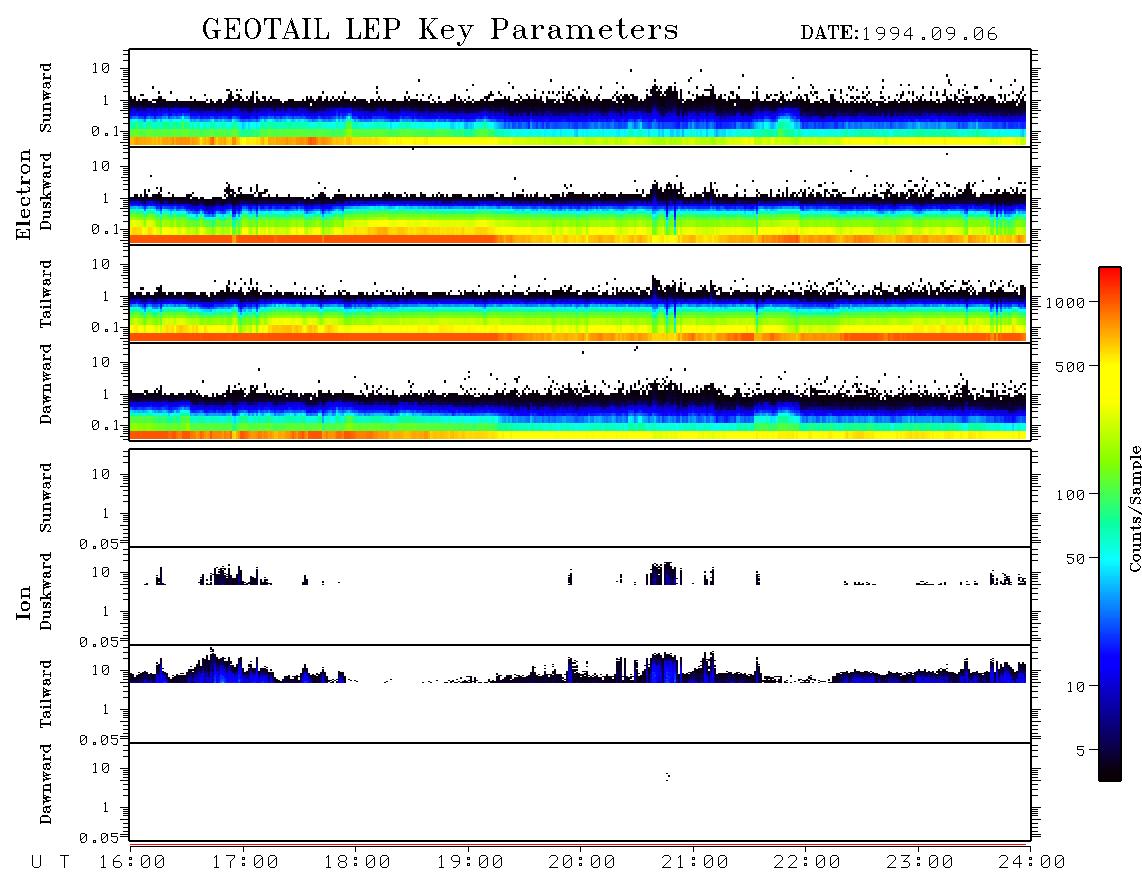The width and height of the screenshot is (1142, 880).
Task: Click the Ion Tailward spectrogram panel
Action: tap(580, 694)
